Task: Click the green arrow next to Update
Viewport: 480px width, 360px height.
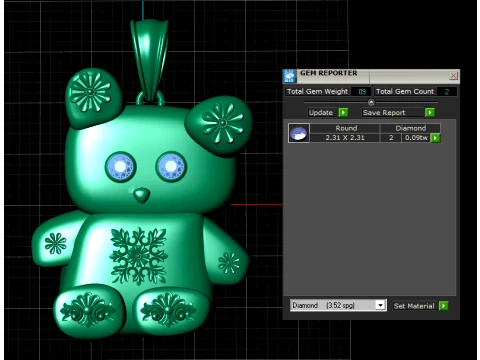Action: coord(343,113)
